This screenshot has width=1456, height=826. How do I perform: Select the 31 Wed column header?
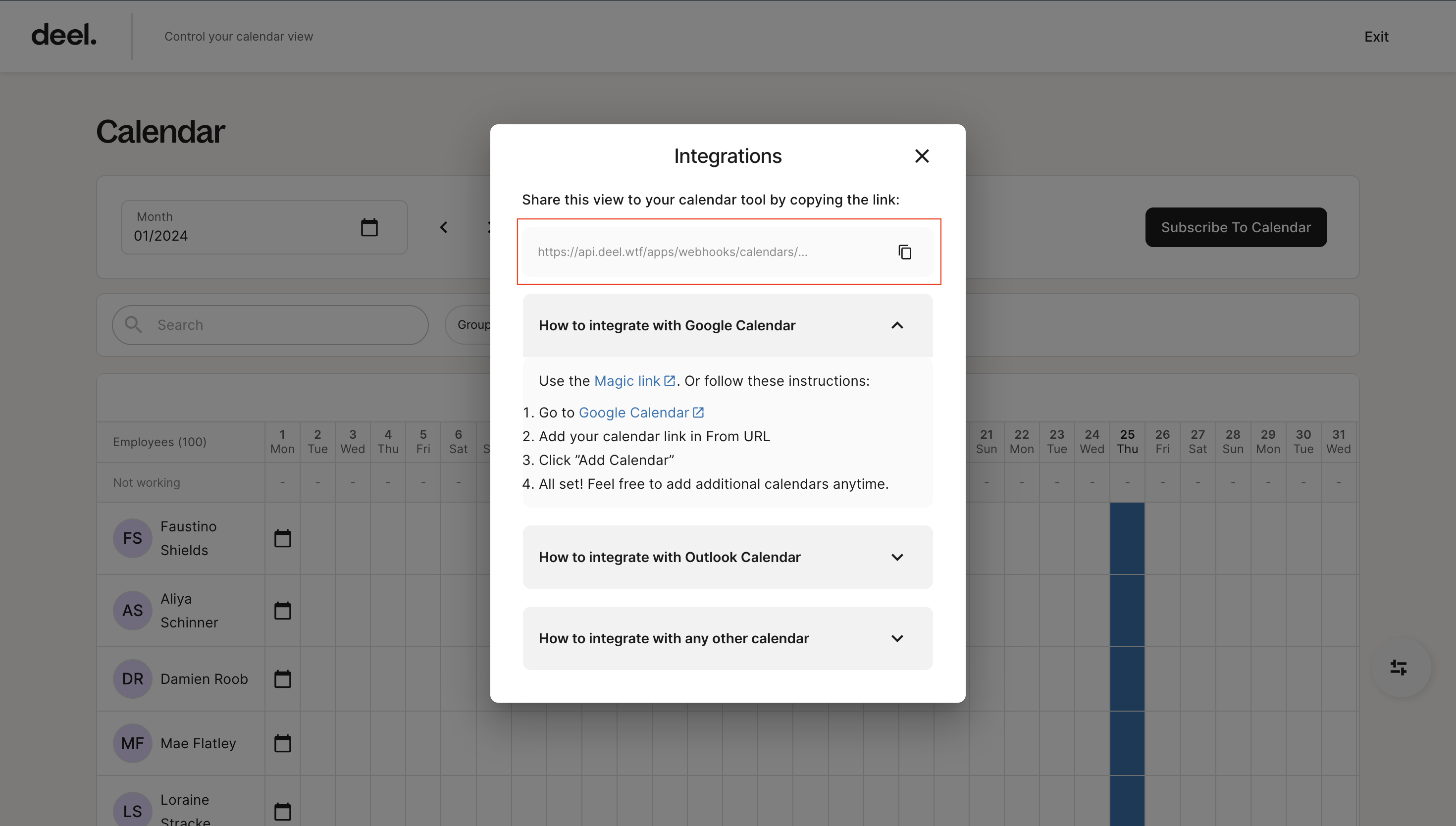pyautogui.click(x=1339, y=441)
